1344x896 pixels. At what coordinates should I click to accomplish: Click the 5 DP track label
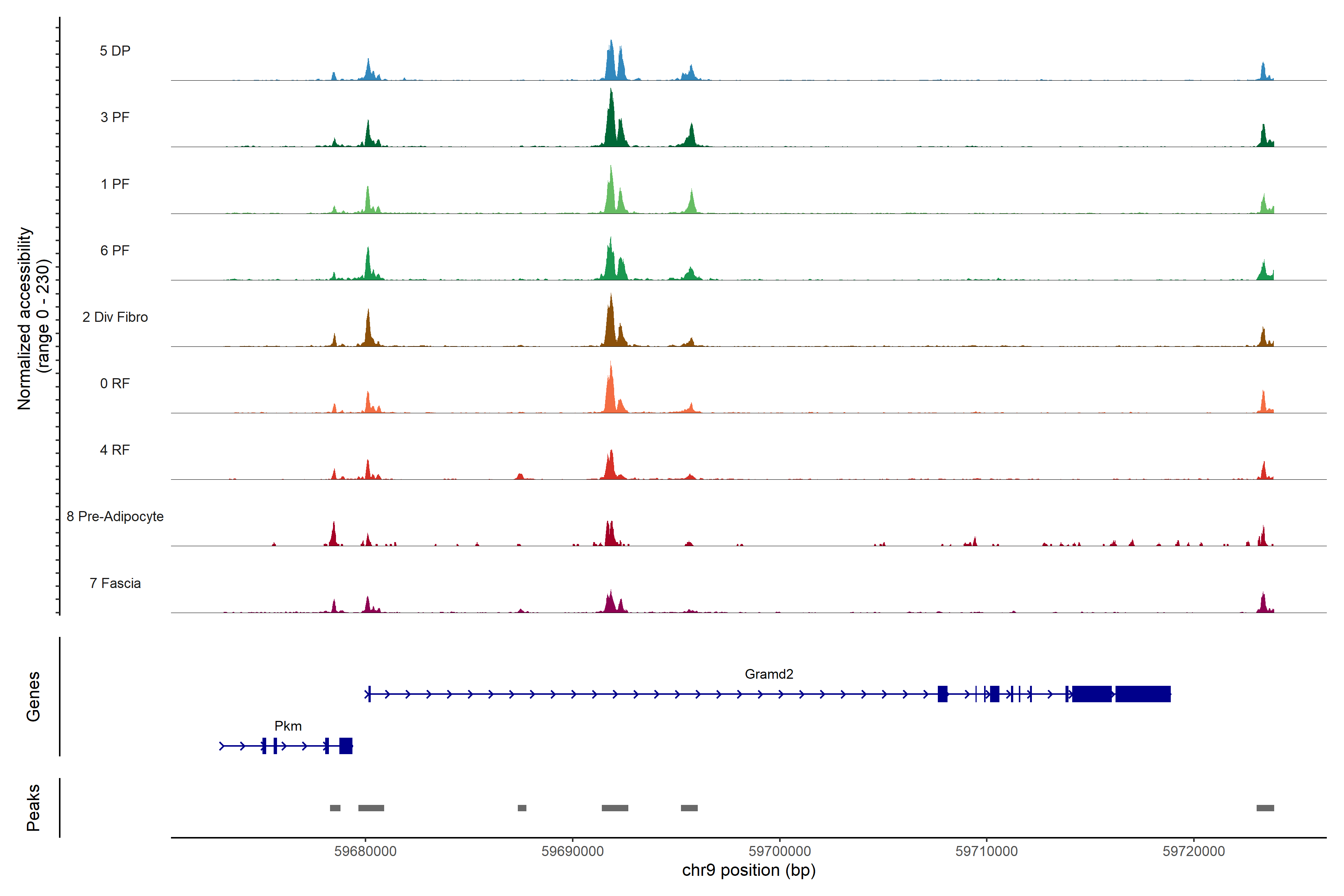(x=115, y=51)
